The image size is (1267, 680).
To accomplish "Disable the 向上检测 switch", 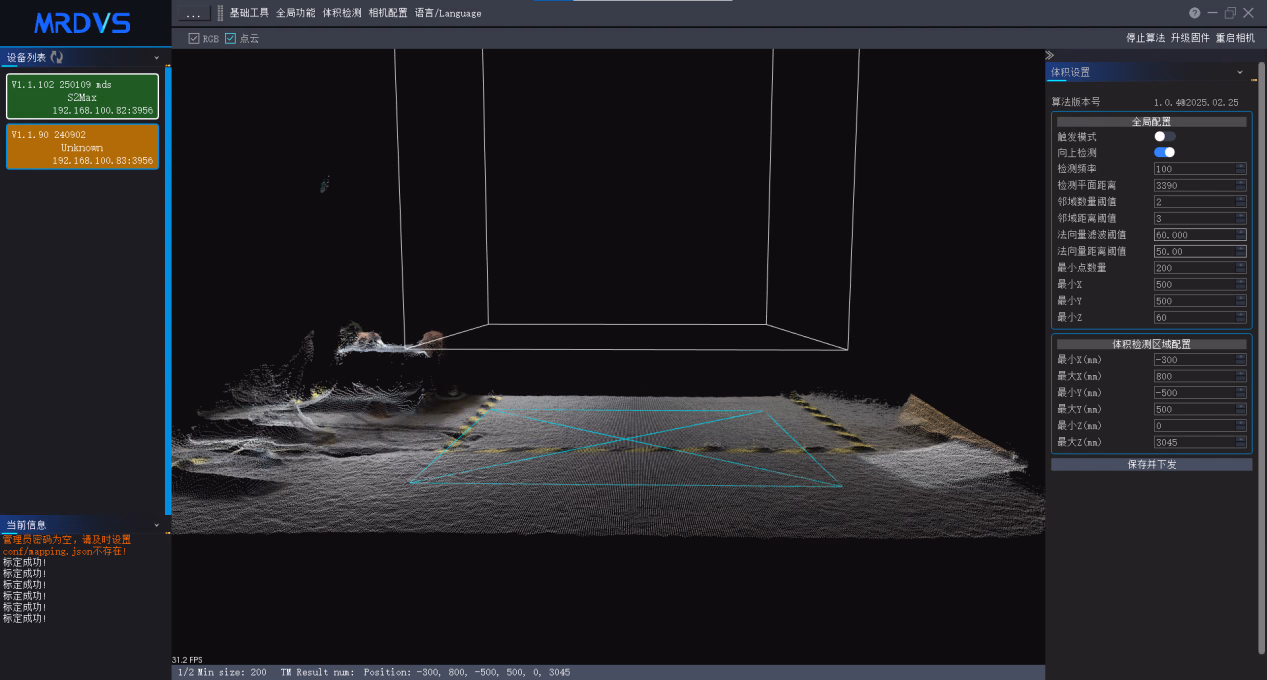I will click(x=1164, y=152).
